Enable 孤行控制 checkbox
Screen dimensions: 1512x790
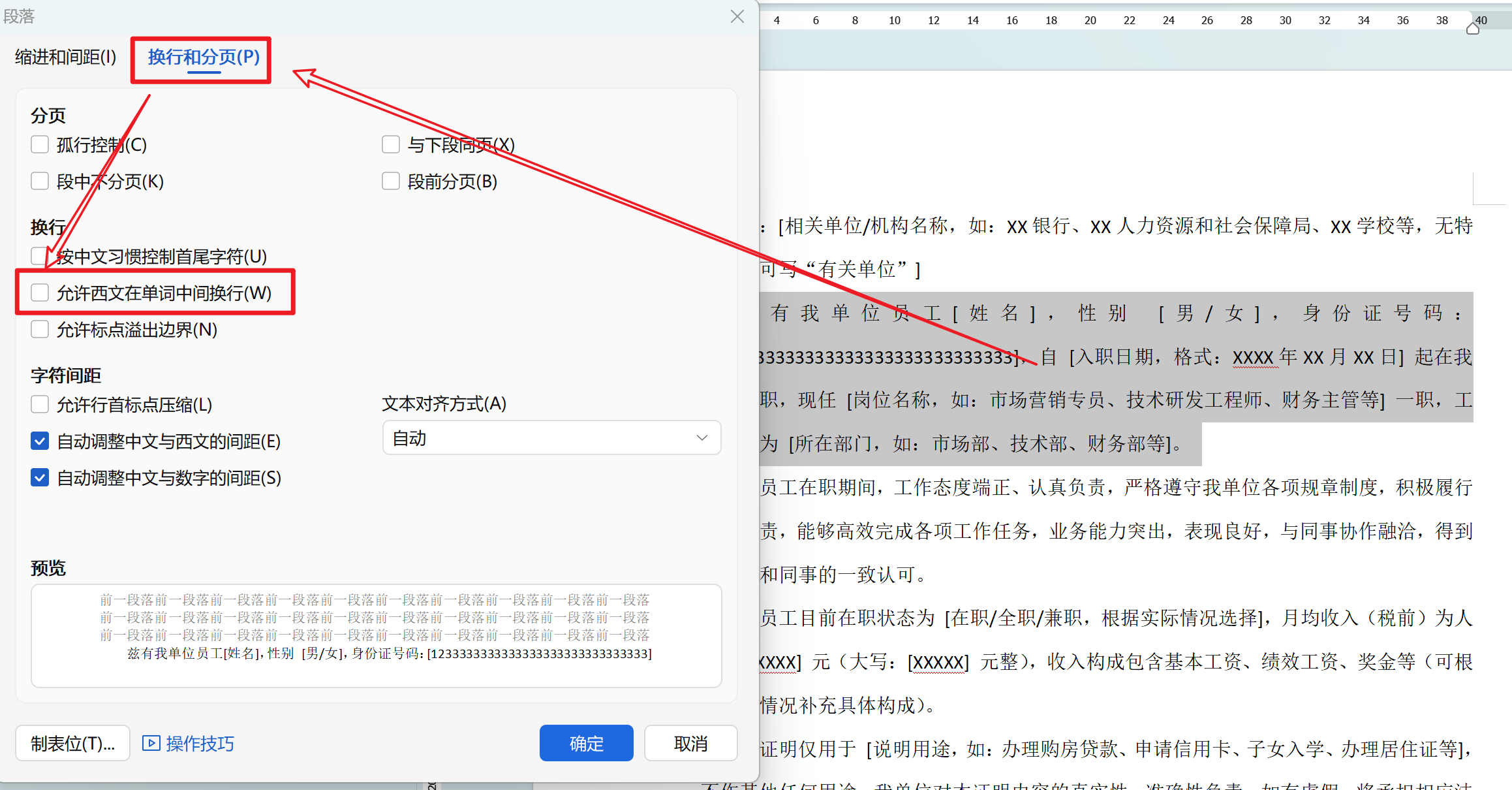point(40,144)
